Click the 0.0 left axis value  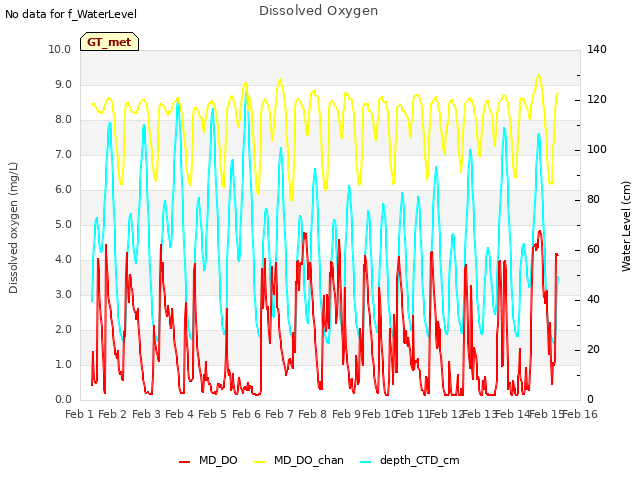pyautogui.click(x=63, y=400)
